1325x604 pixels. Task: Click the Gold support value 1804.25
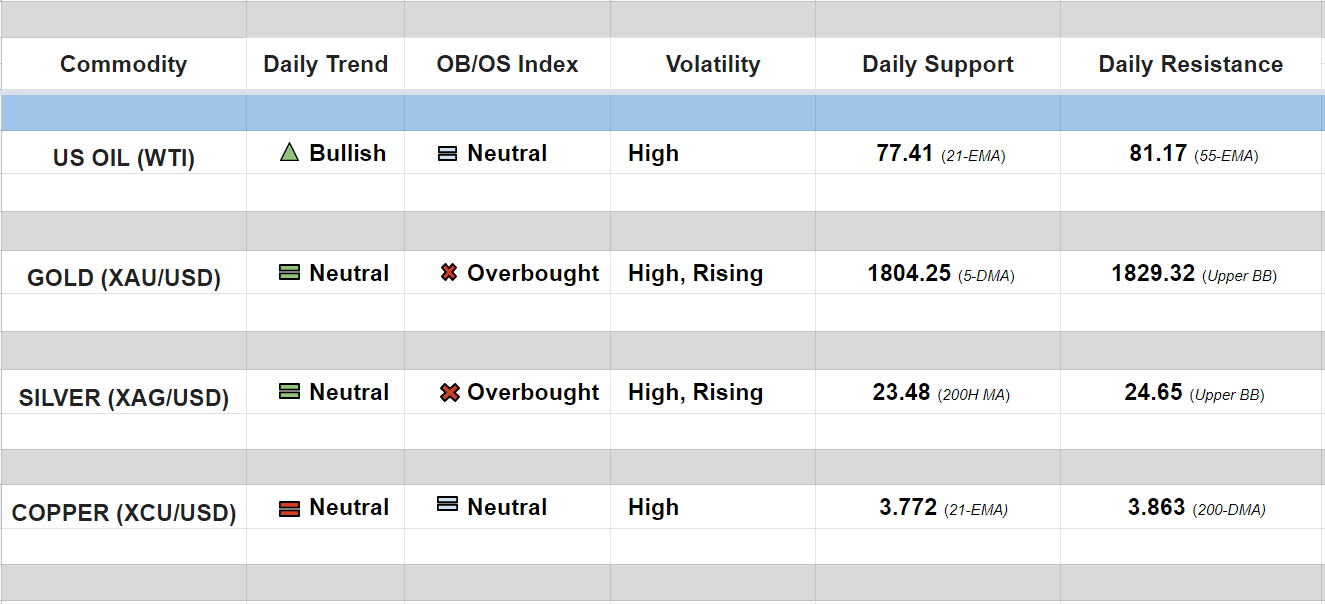pos(909,273)
